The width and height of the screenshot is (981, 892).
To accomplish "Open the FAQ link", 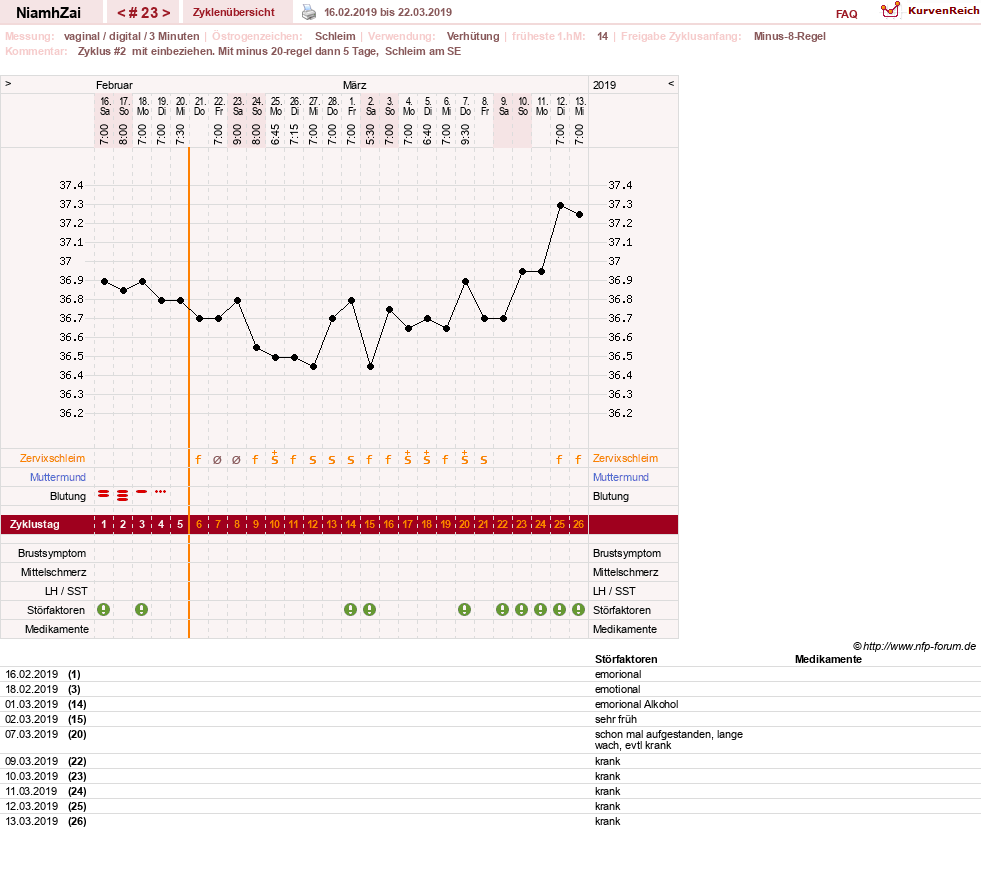I will point(846,14).
